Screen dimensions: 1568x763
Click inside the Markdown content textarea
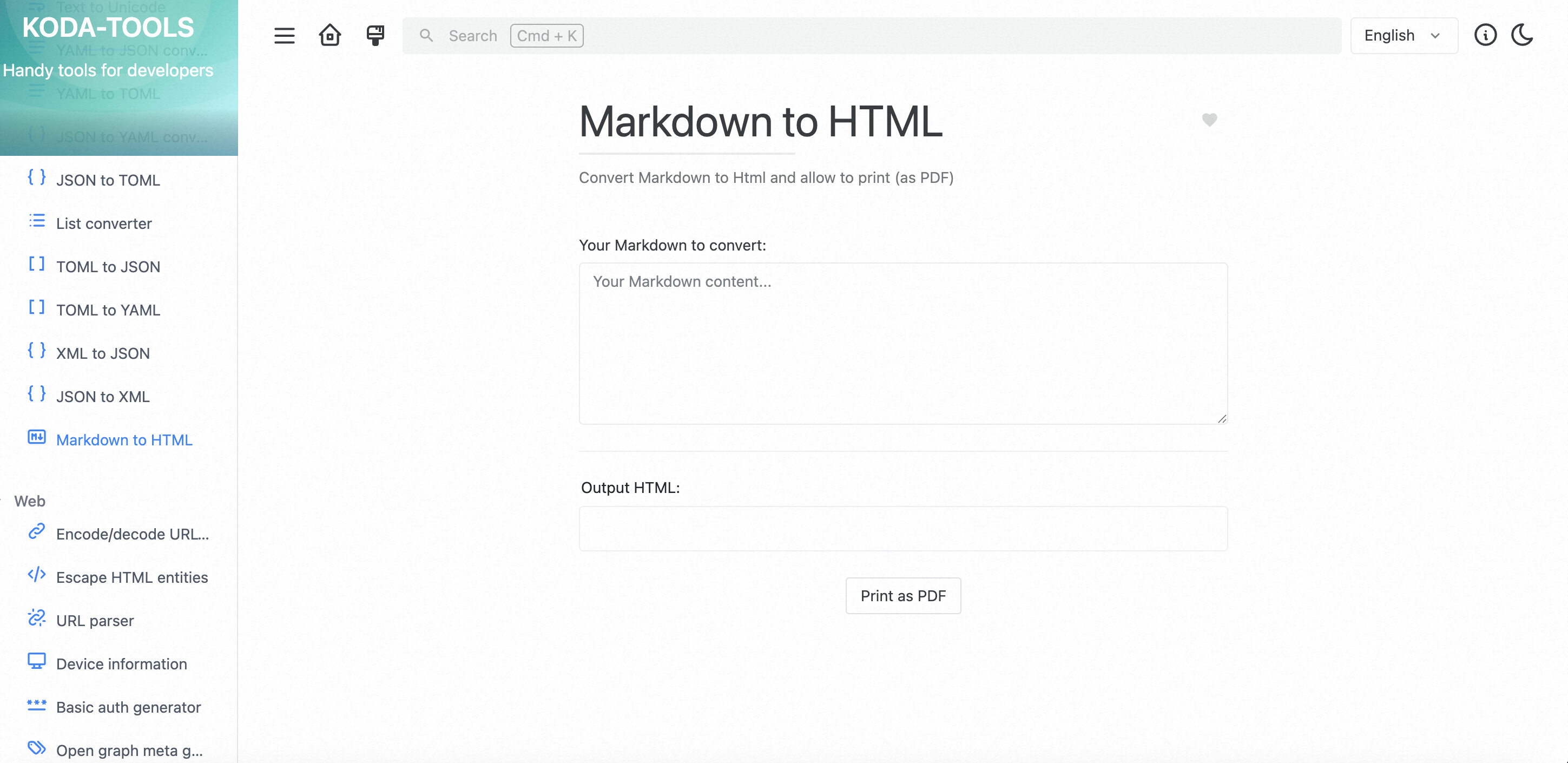point(902,344)
